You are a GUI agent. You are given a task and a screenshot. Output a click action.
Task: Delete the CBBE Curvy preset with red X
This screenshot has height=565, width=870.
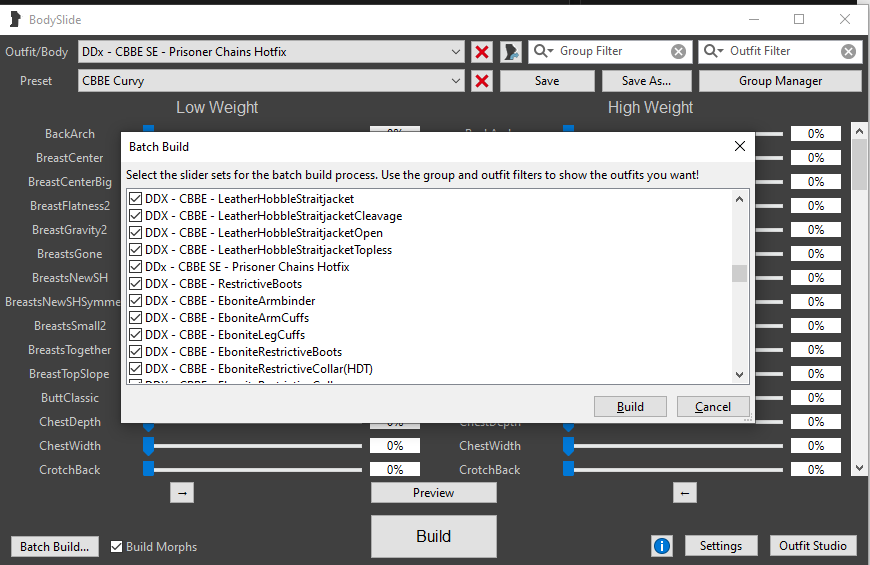coord(482,80)
